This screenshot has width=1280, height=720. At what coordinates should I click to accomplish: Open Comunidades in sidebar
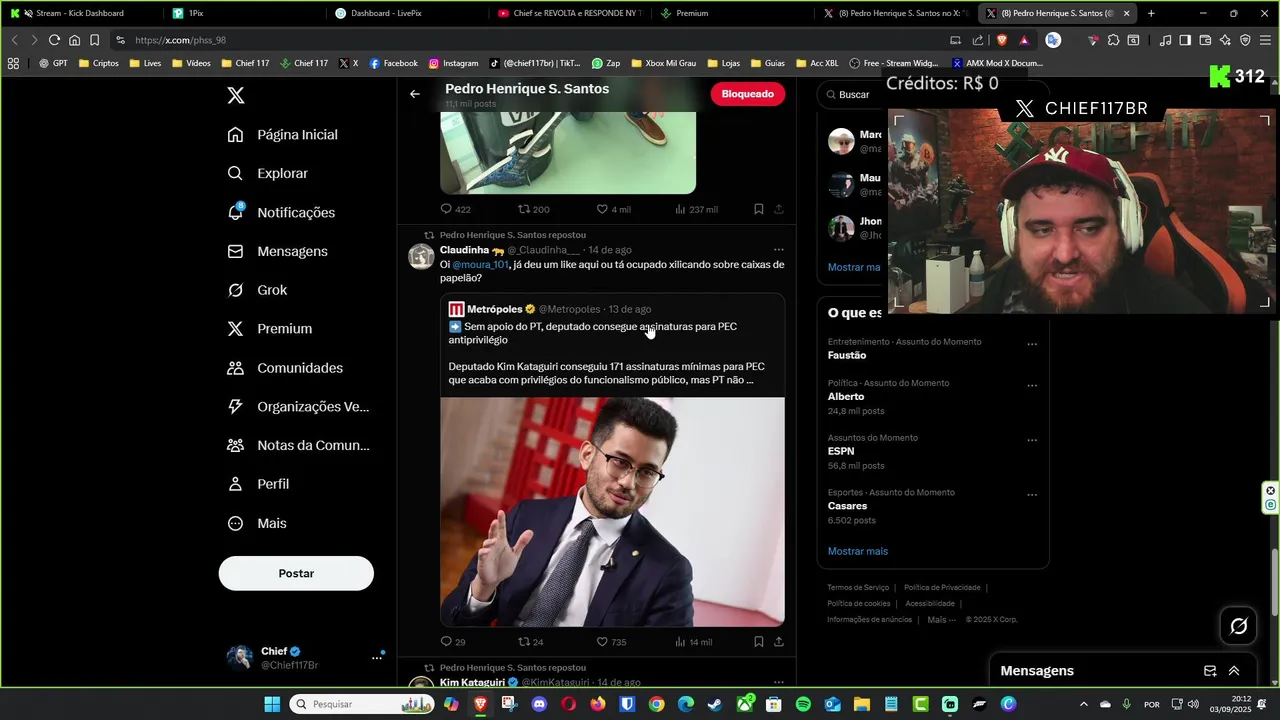click(285, 368)
